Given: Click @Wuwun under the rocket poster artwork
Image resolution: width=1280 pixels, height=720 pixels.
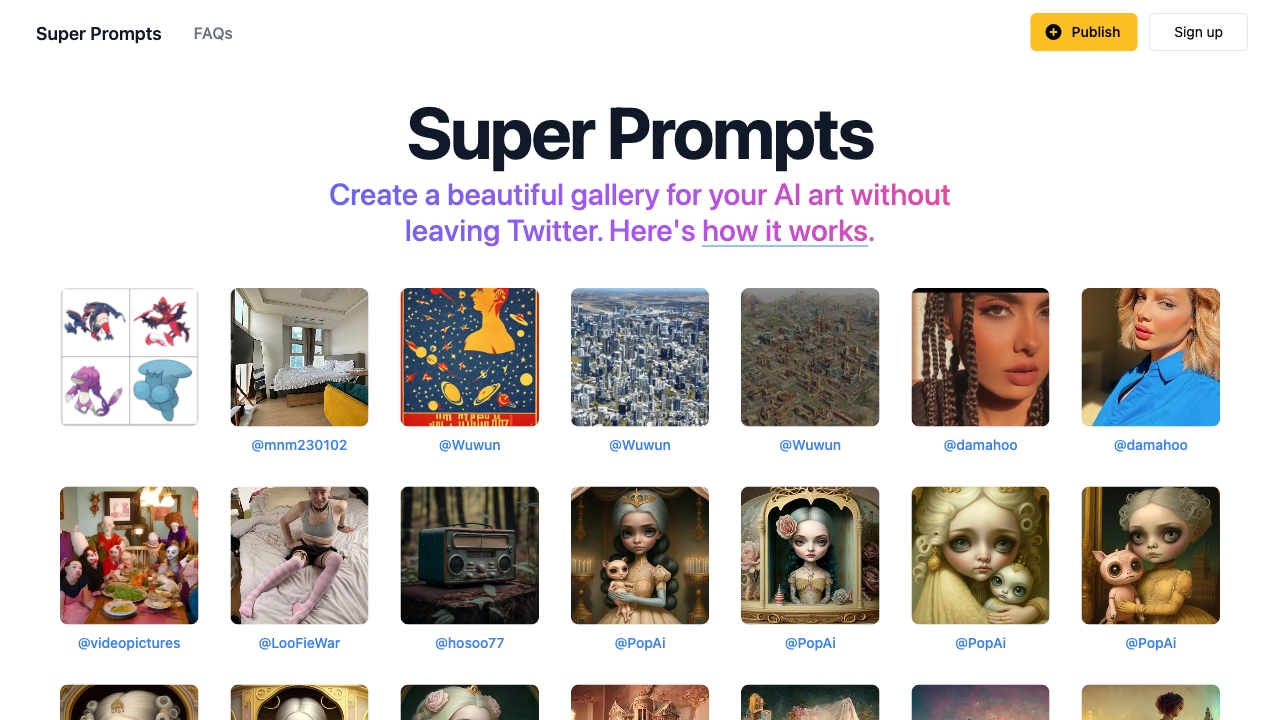Looking at the screenshot, I should click(469, 445).
